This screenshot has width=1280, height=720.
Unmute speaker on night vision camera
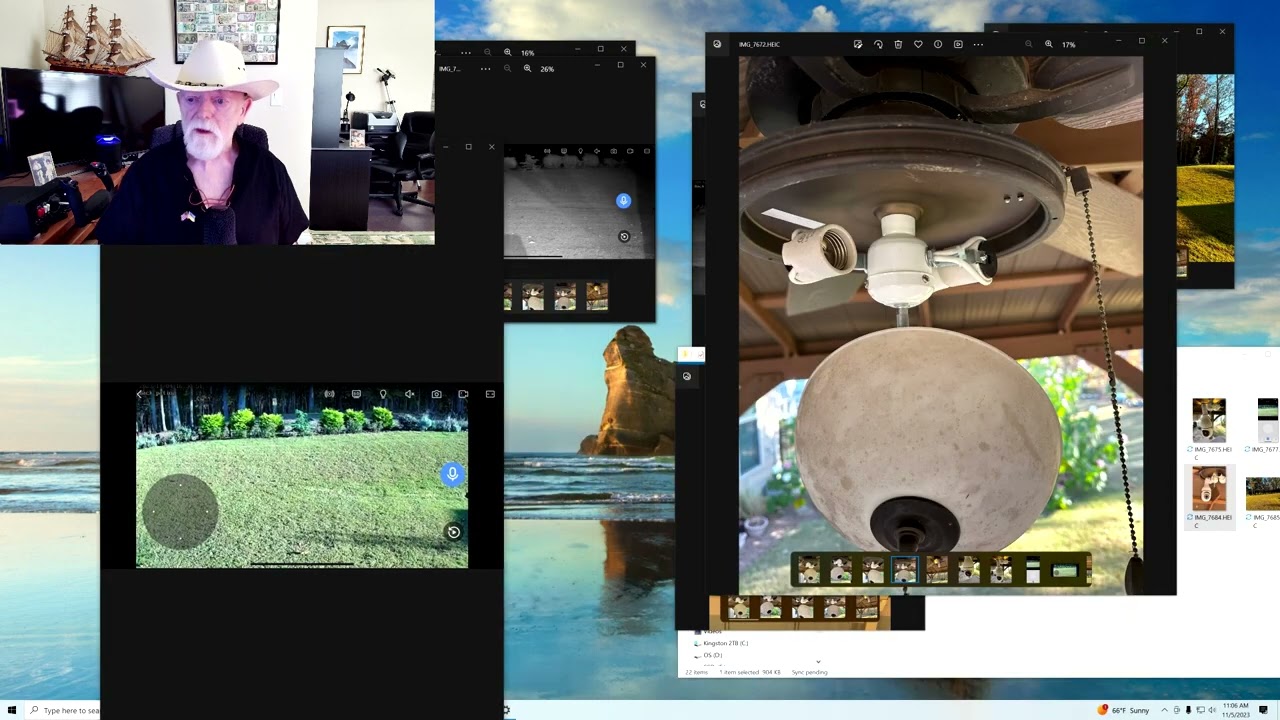pos(597,151)
